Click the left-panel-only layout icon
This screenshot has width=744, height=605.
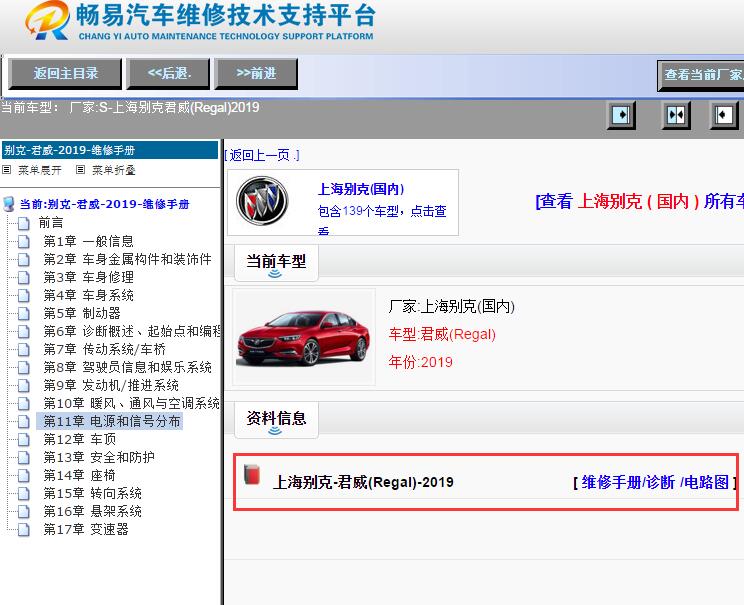tap(621, 115)
